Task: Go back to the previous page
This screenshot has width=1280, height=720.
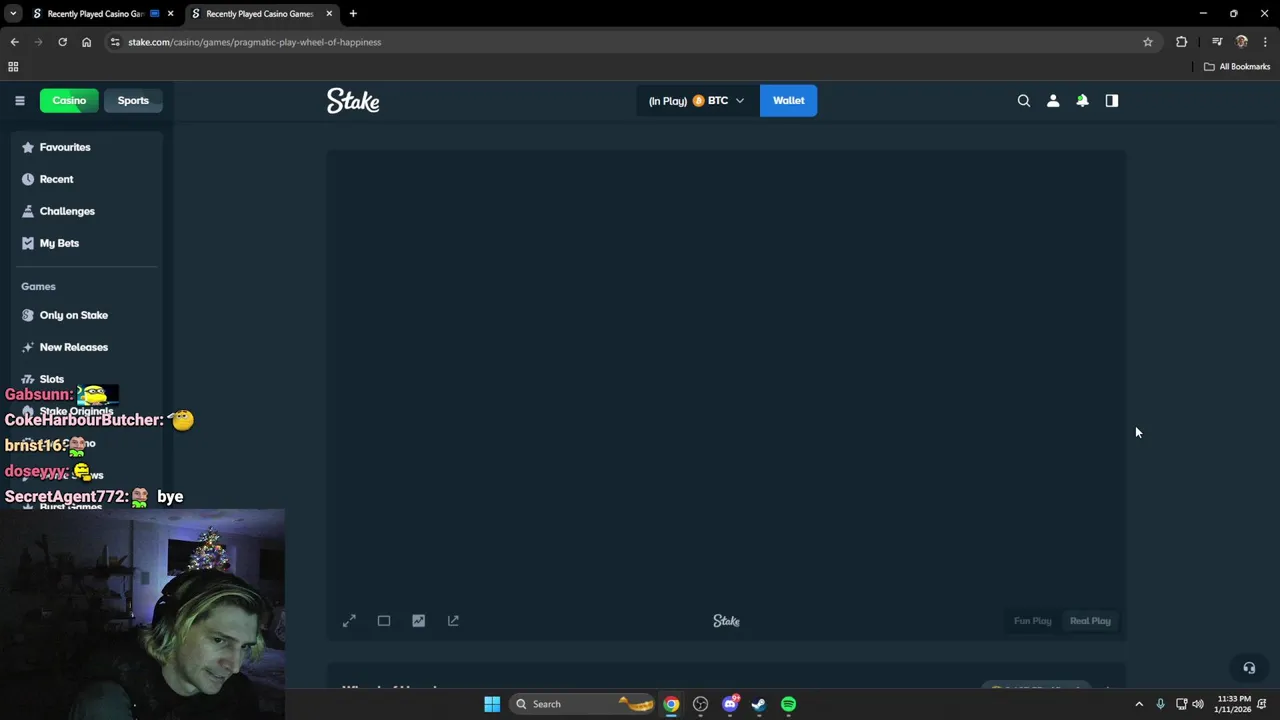Action: coord(14,42)
